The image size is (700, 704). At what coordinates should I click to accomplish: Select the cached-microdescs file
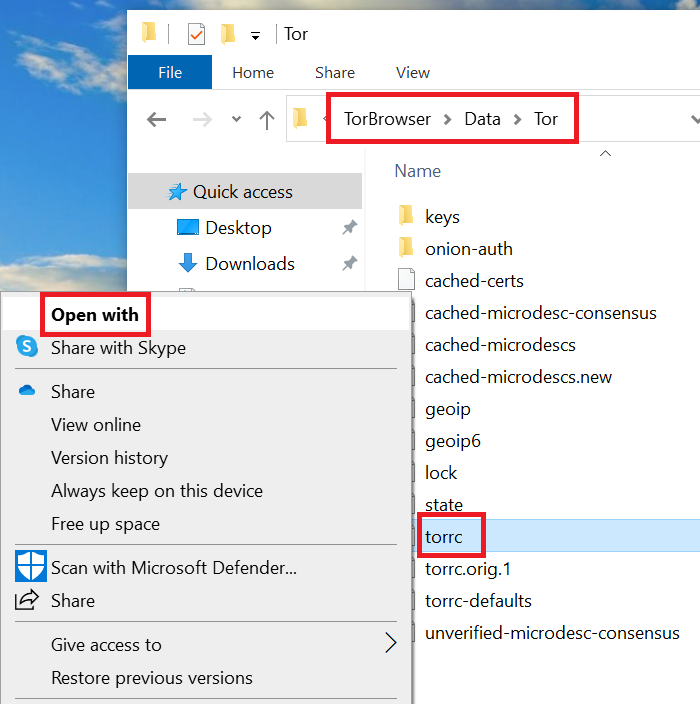pos(500,345)
